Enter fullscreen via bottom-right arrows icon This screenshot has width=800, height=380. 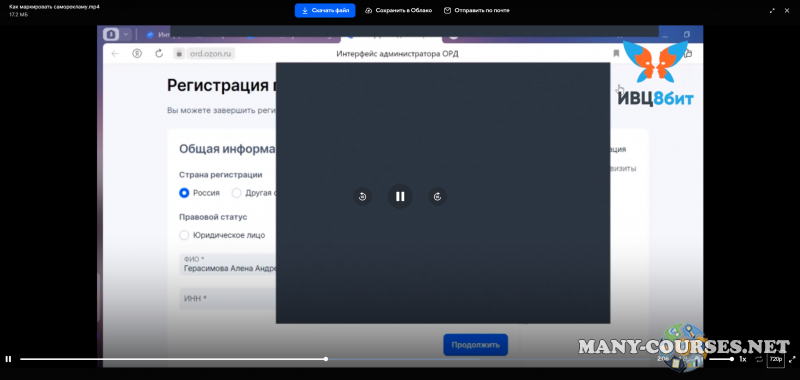(792, 359)
